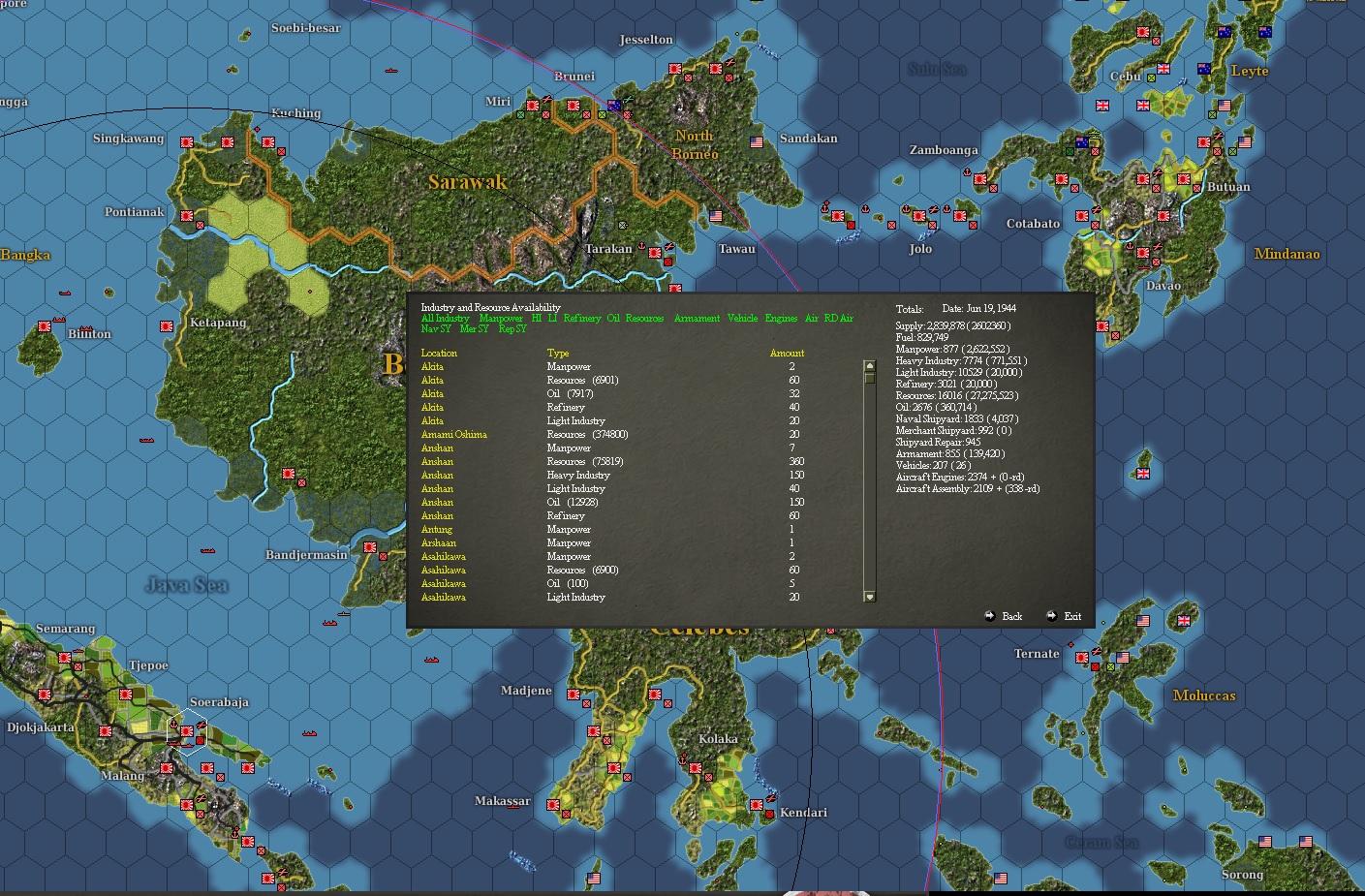
Task: Filter the list by LI
Action: click(x=552, y=318)
